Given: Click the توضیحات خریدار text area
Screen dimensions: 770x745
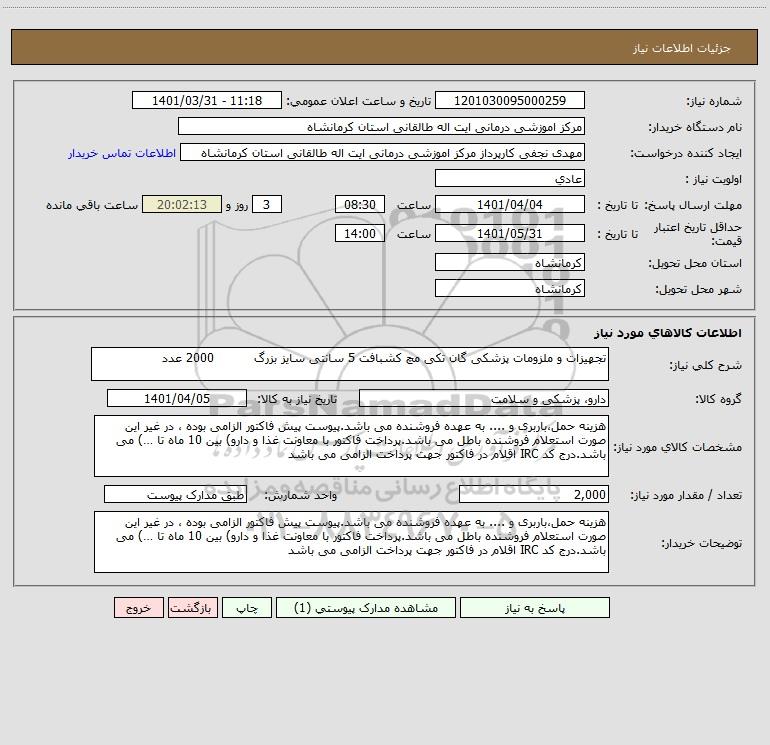Looking at the screenshot, I should point(351,542).
